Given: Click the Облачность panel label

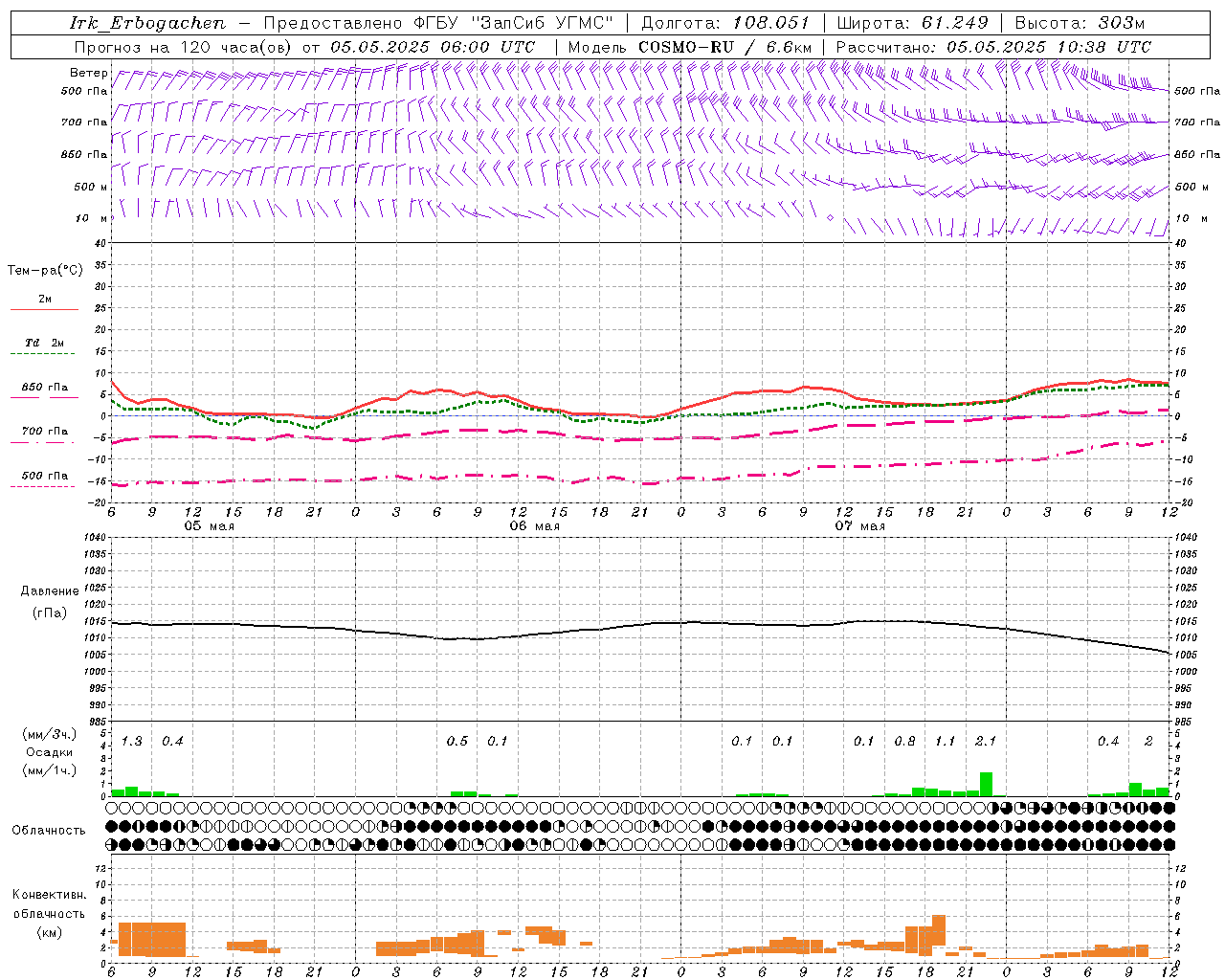Looking at the screenshot, I should 49,830.
